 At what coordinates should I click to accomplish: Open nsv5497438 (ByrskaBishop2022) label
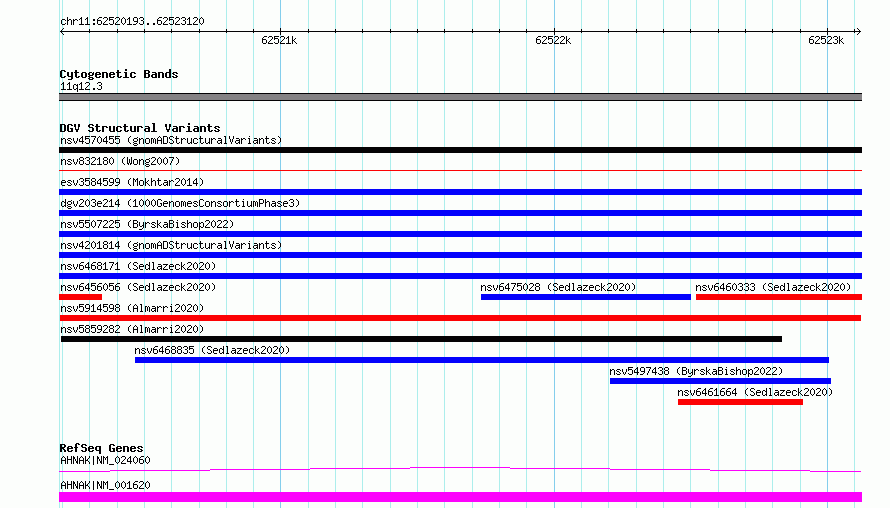coord(696,371)
